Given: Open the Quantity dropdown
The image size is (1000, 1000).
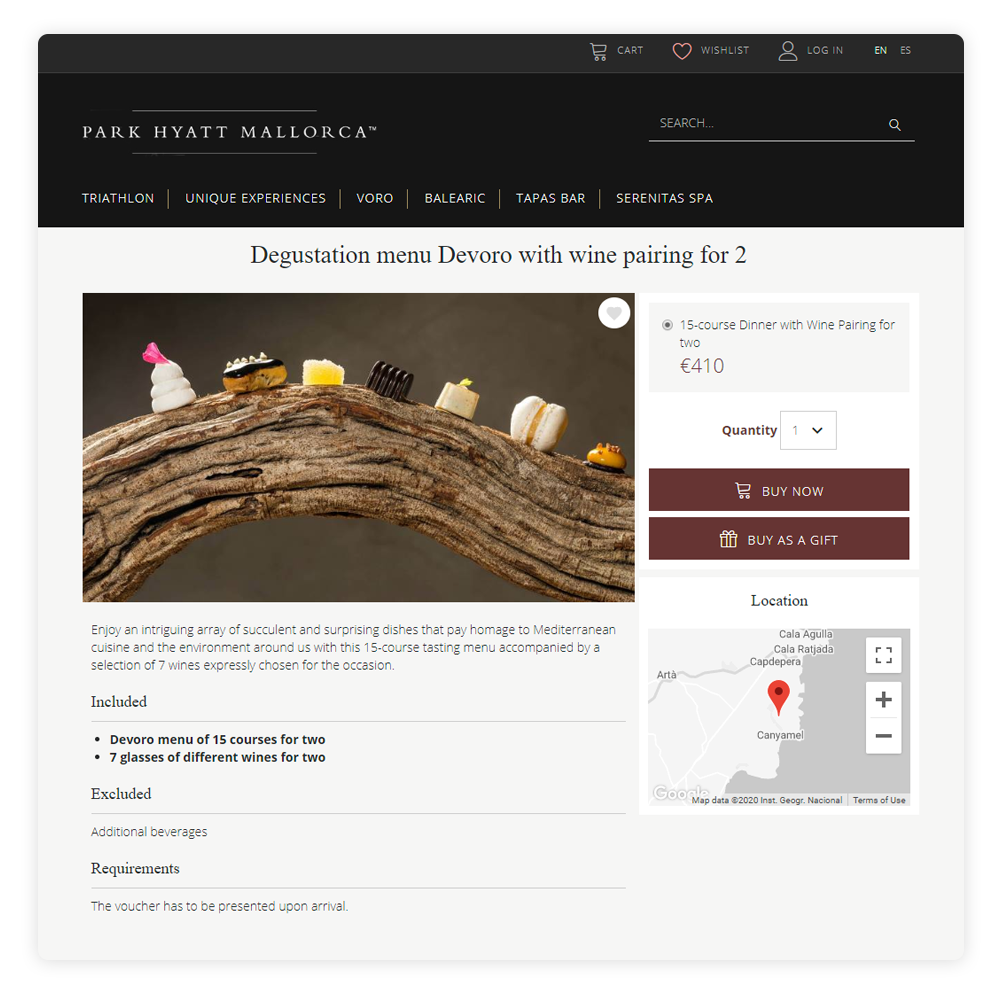Looking at the screenshot, I should click(x=808, y=430).
